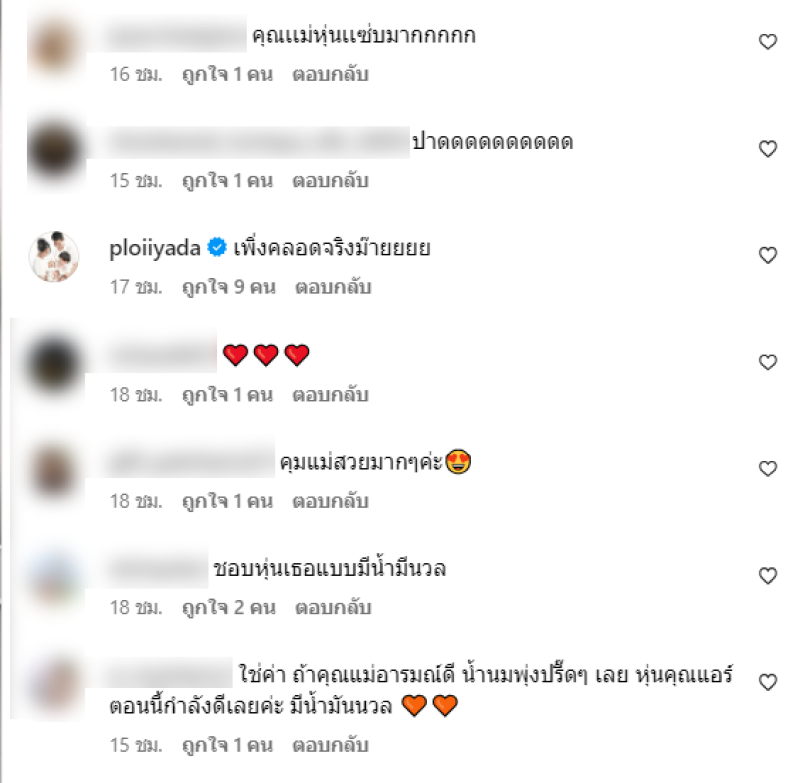Open blurred avatar of the ปาดดดด commenter

point(55,150)
